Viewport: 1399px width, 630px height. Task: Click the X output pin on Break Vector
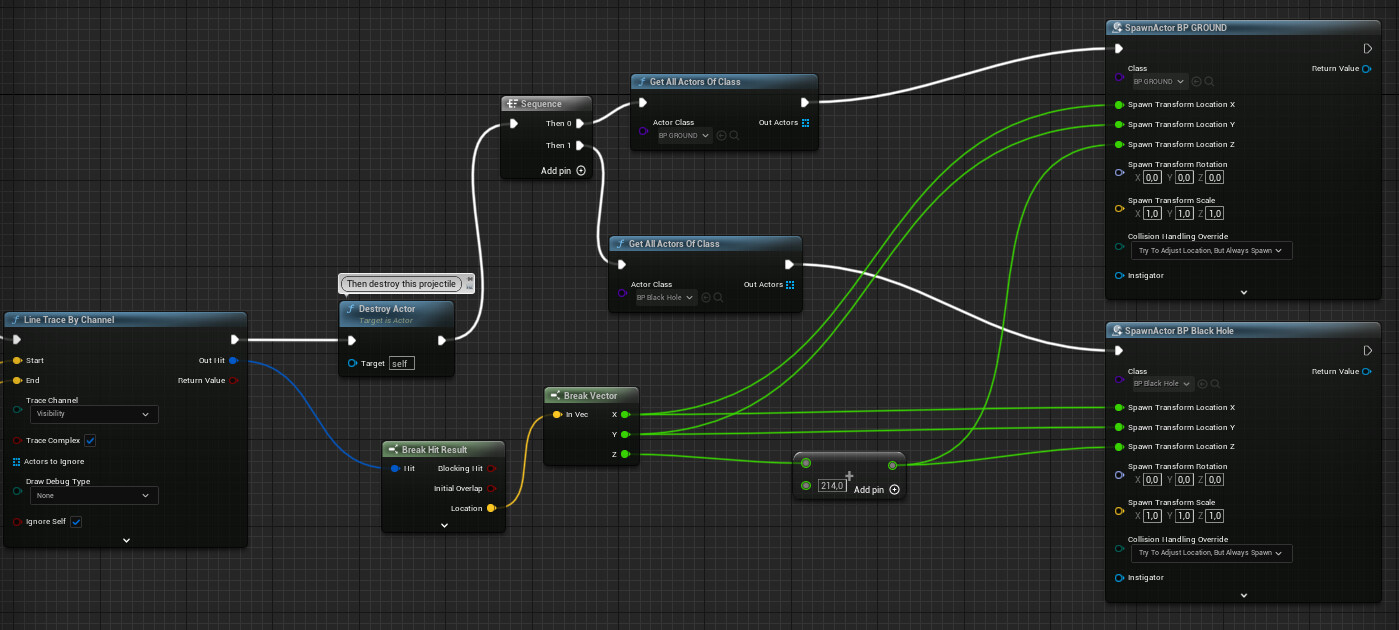tap(625, 414)
